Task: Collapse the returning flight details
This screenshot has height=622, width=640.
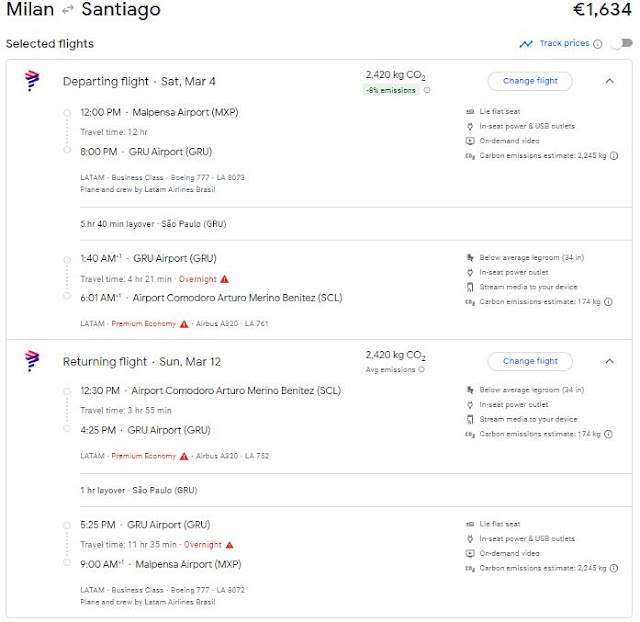Action: tap(609, 361)
